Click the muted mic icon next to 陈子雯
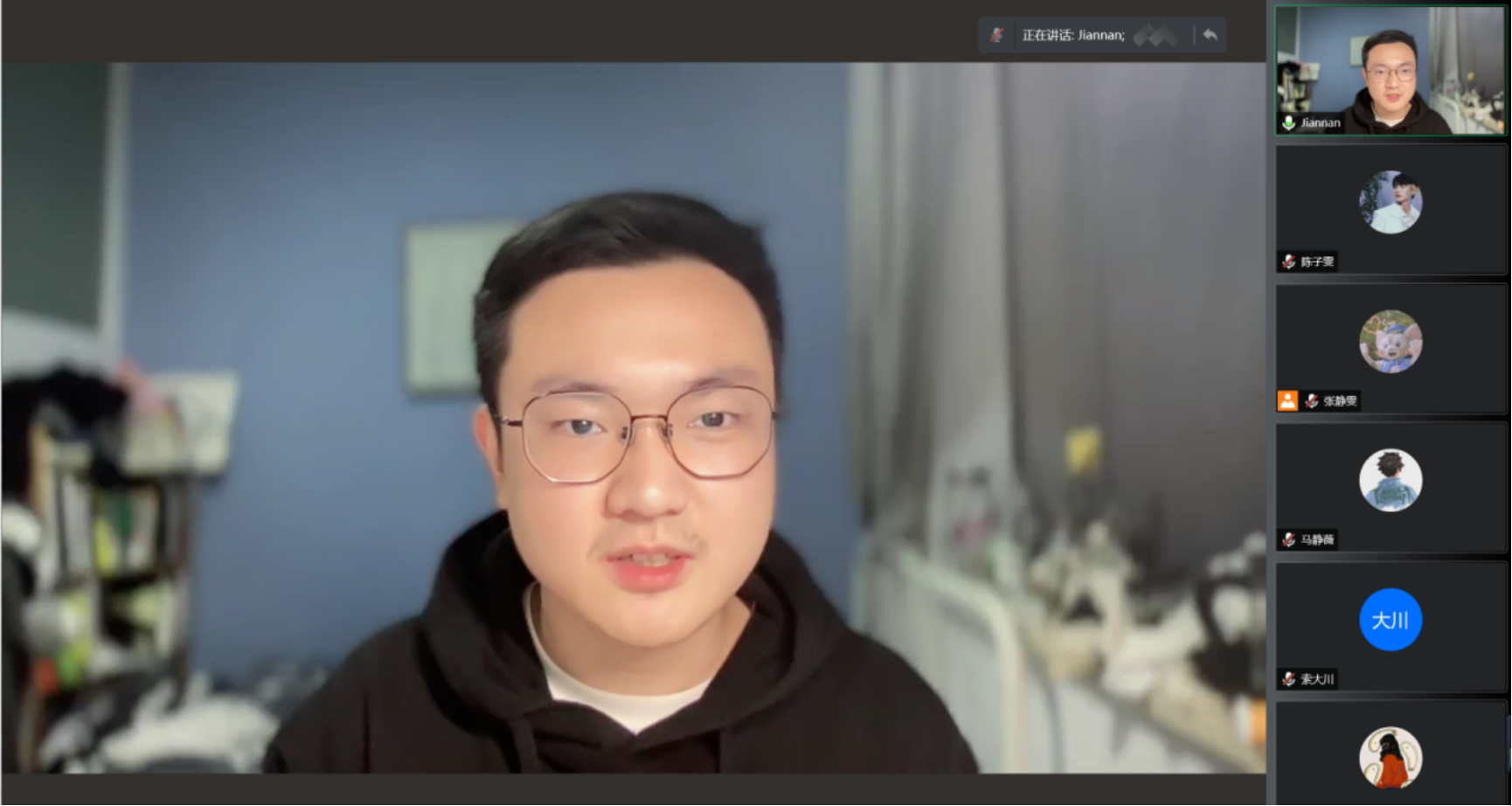This screenshot has width=1512, height=806. (x=1288, y=261)
